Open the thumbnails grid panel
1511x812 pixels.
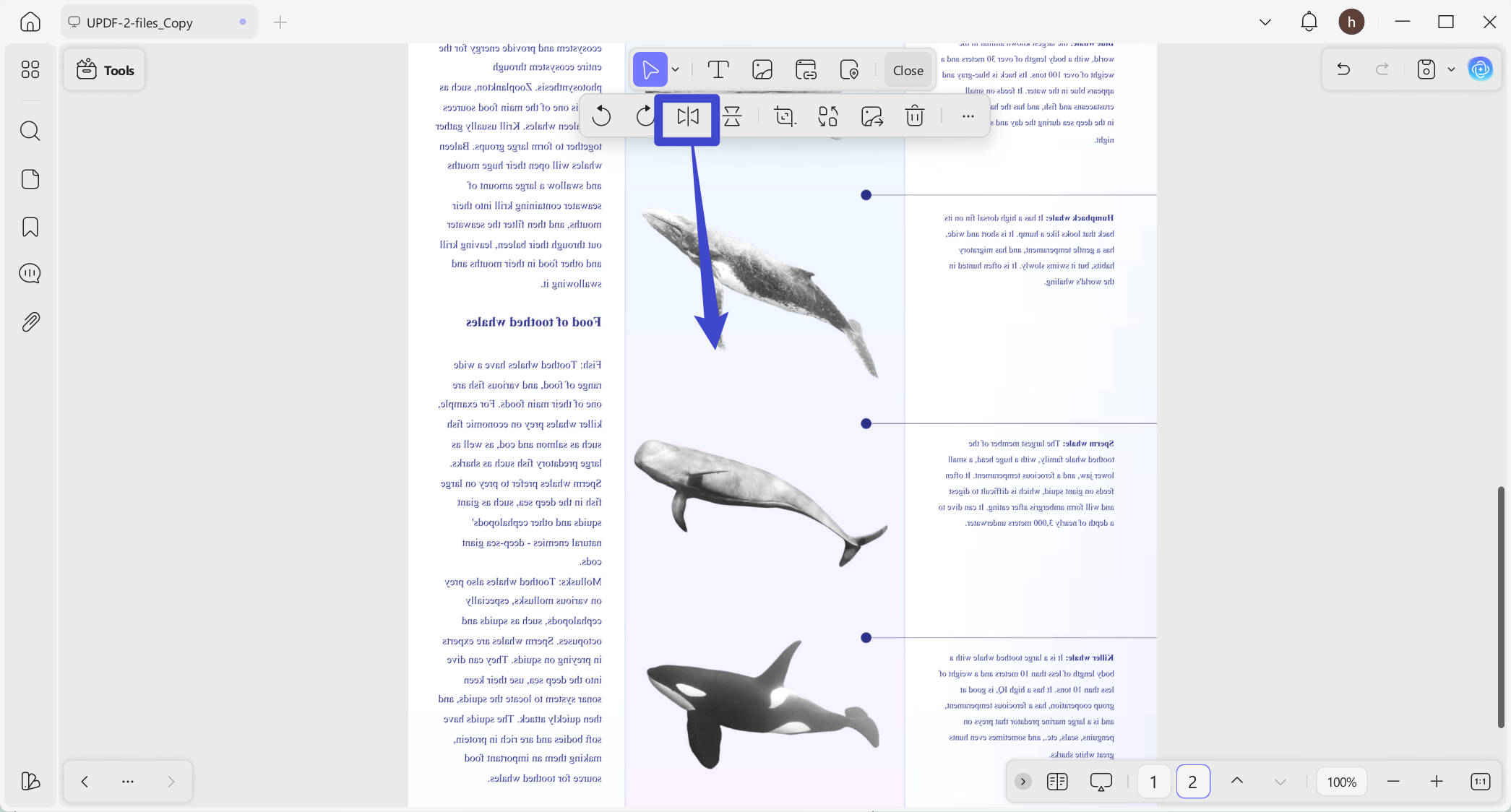[30, 69]
